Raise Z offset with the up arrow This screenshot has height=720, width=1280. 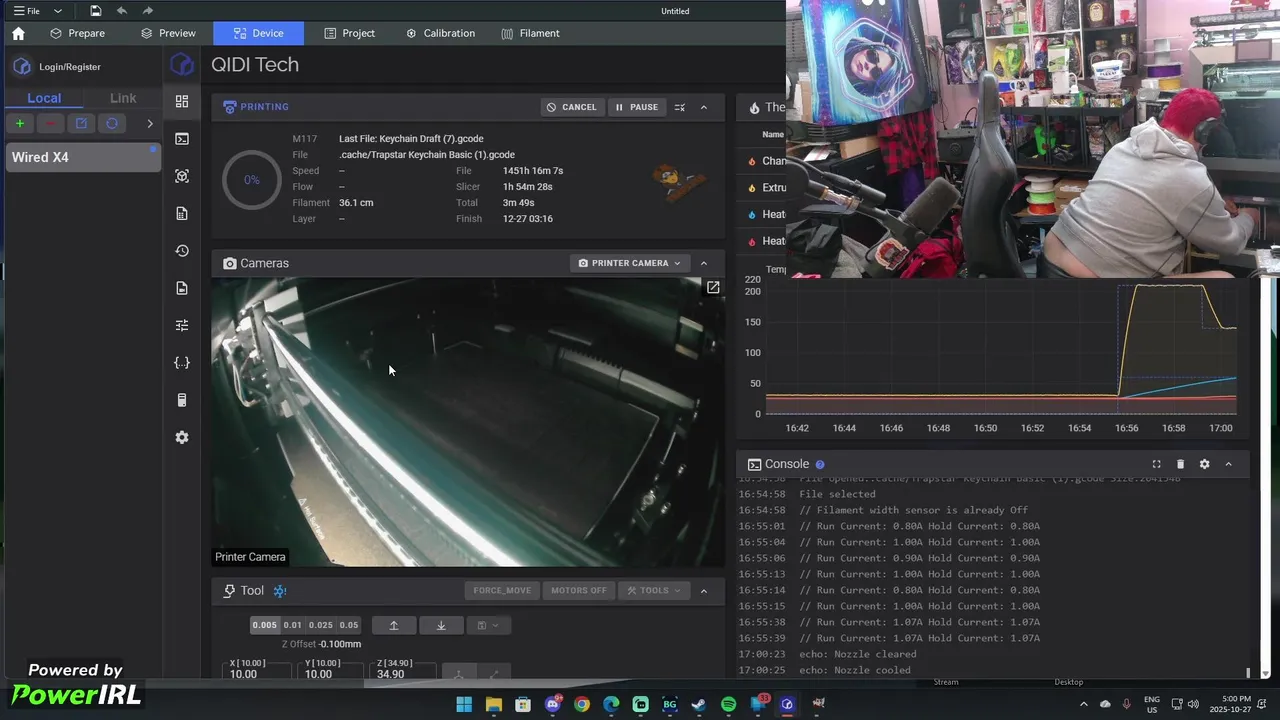(394, 625)
